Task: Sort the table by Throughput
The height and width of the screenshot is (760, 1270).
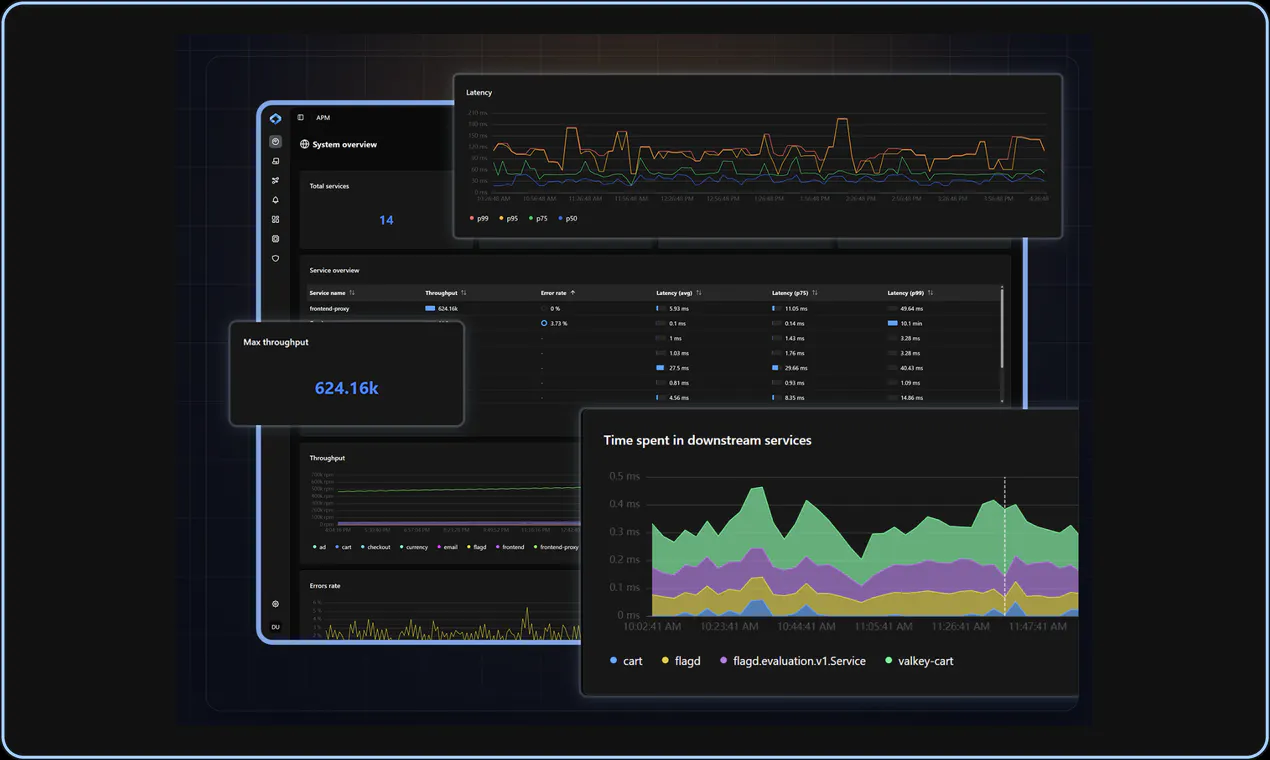Action: tap(446, 293)
